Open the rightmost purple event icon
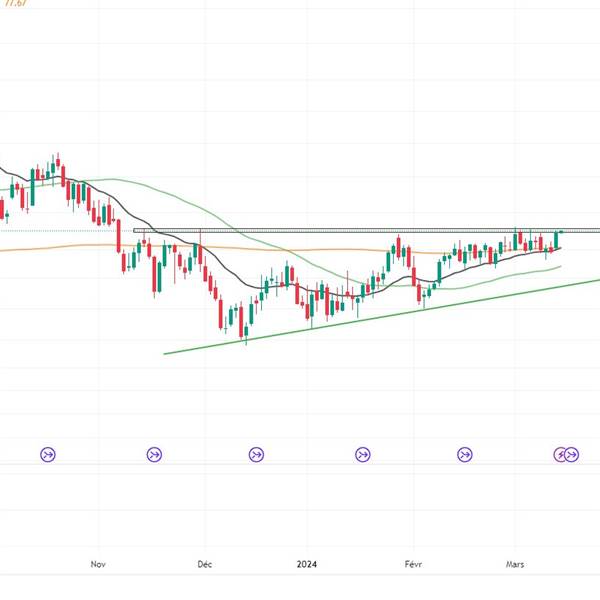Image resolution: width=600 pixels, height=600 pixels. [572, 455]
